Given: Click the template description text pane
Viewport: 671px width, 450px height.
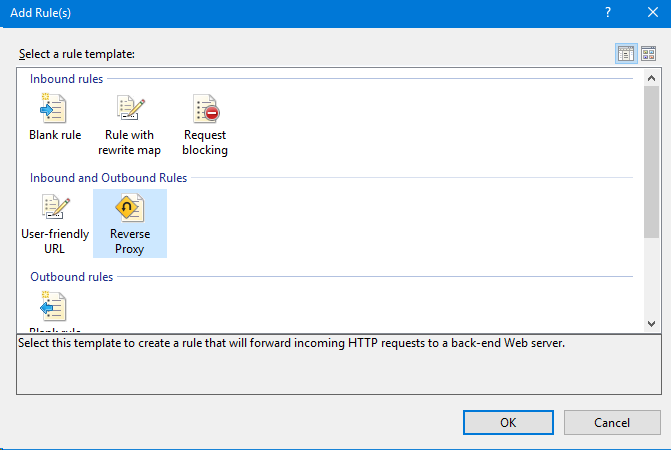Looking at the screenshot, I should point(330,365).
